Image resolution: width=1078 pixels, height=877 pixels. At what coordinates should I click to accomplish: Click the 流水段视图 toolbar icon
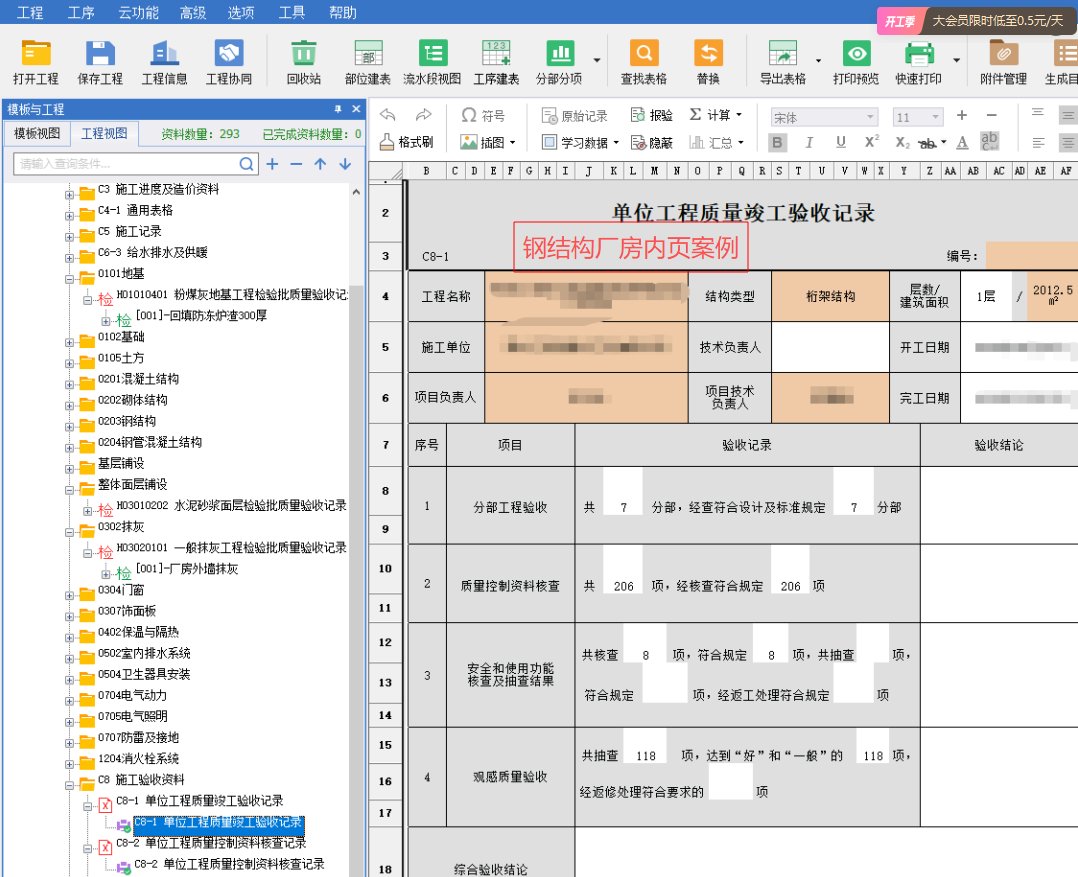(434, 60)
